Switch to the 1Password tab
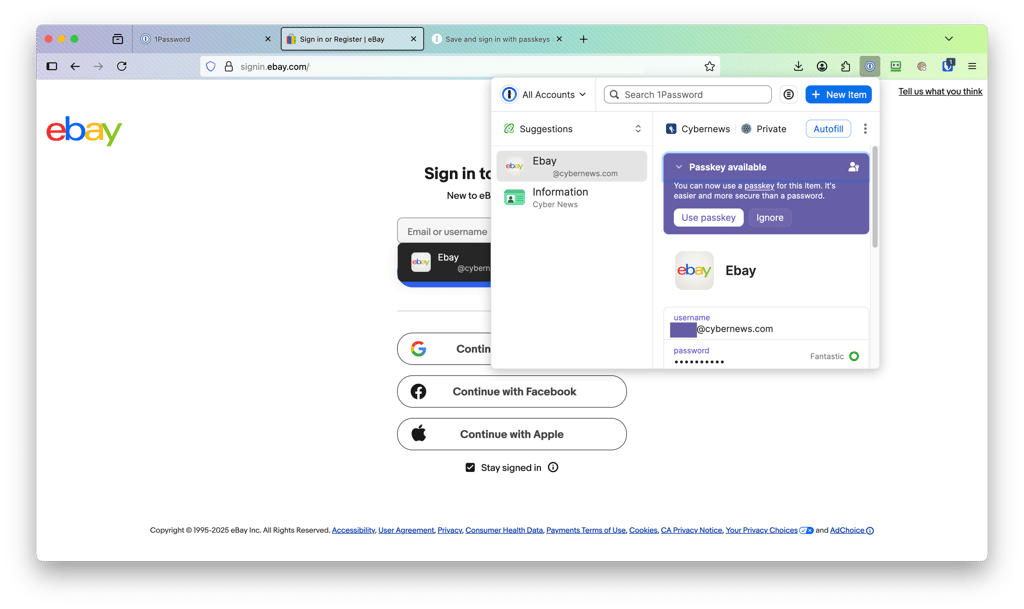Screen dimensions: 1024x609 pos(204,39)
